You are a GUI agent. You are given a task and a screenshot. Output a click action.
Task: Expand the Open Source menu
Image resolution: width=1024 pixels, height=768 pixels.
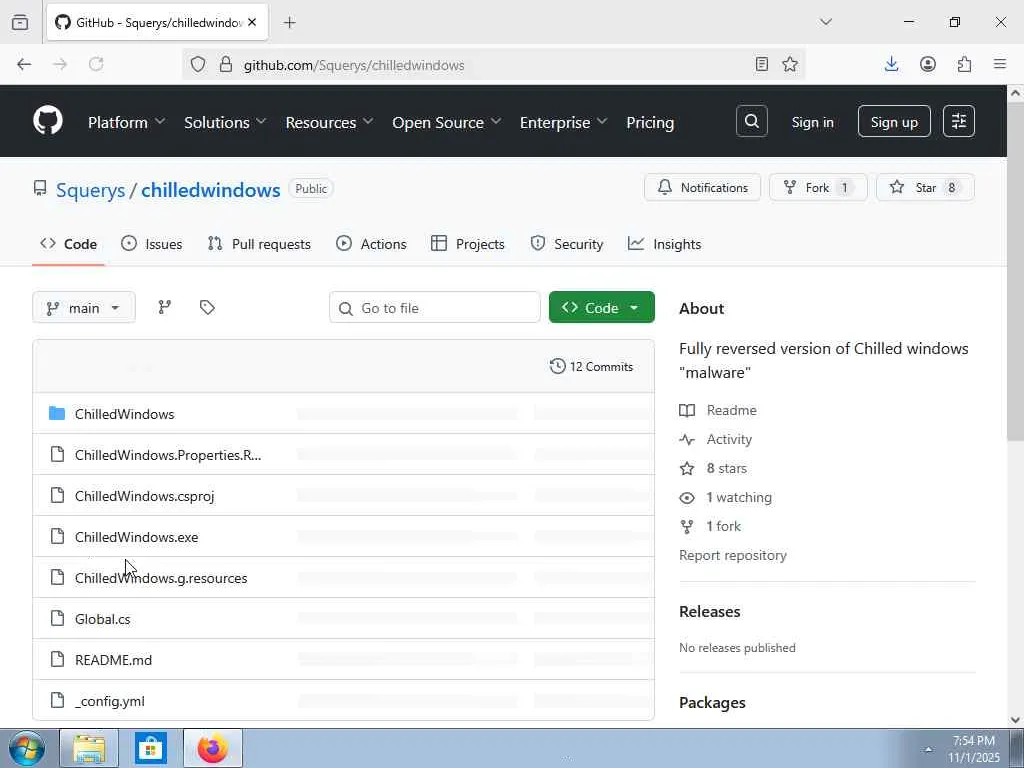point(447,122)
